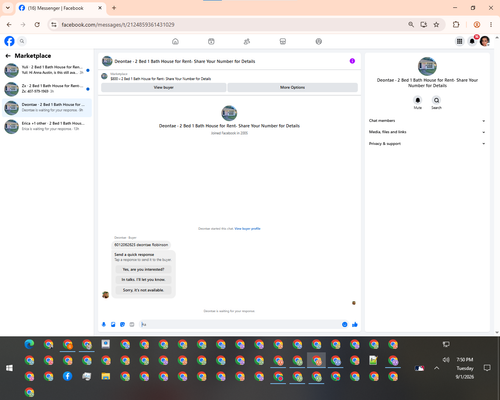Open the zoom magnifier icon in address bar
The height and width of the screenshot is (400, 500).
[411, 25]
